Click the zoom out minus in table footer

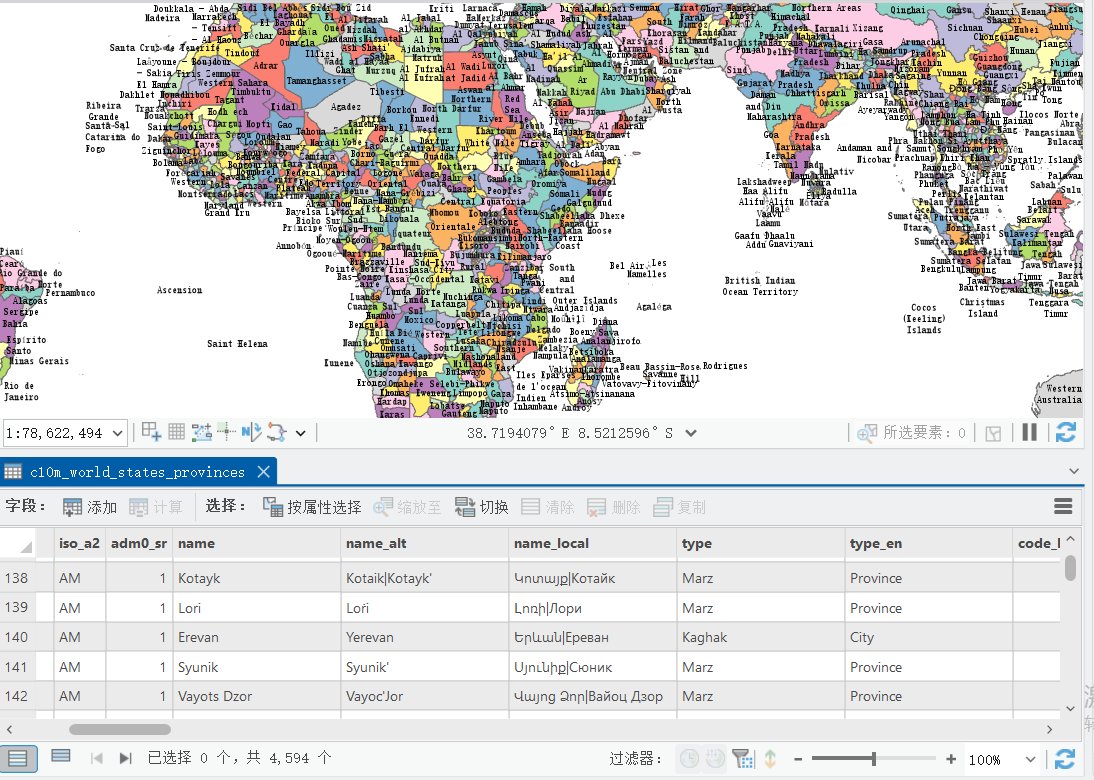click(798, 758)
